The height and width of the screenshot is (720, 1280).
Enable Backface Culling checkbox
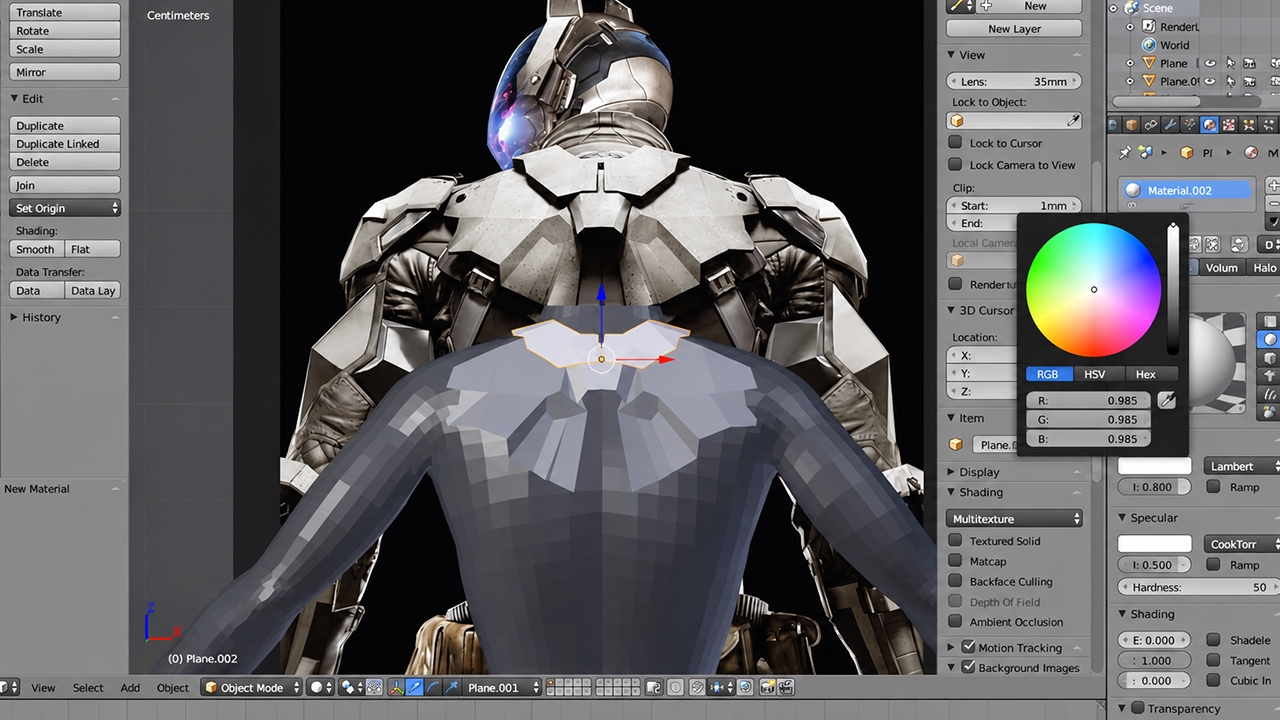coord(955,581)
